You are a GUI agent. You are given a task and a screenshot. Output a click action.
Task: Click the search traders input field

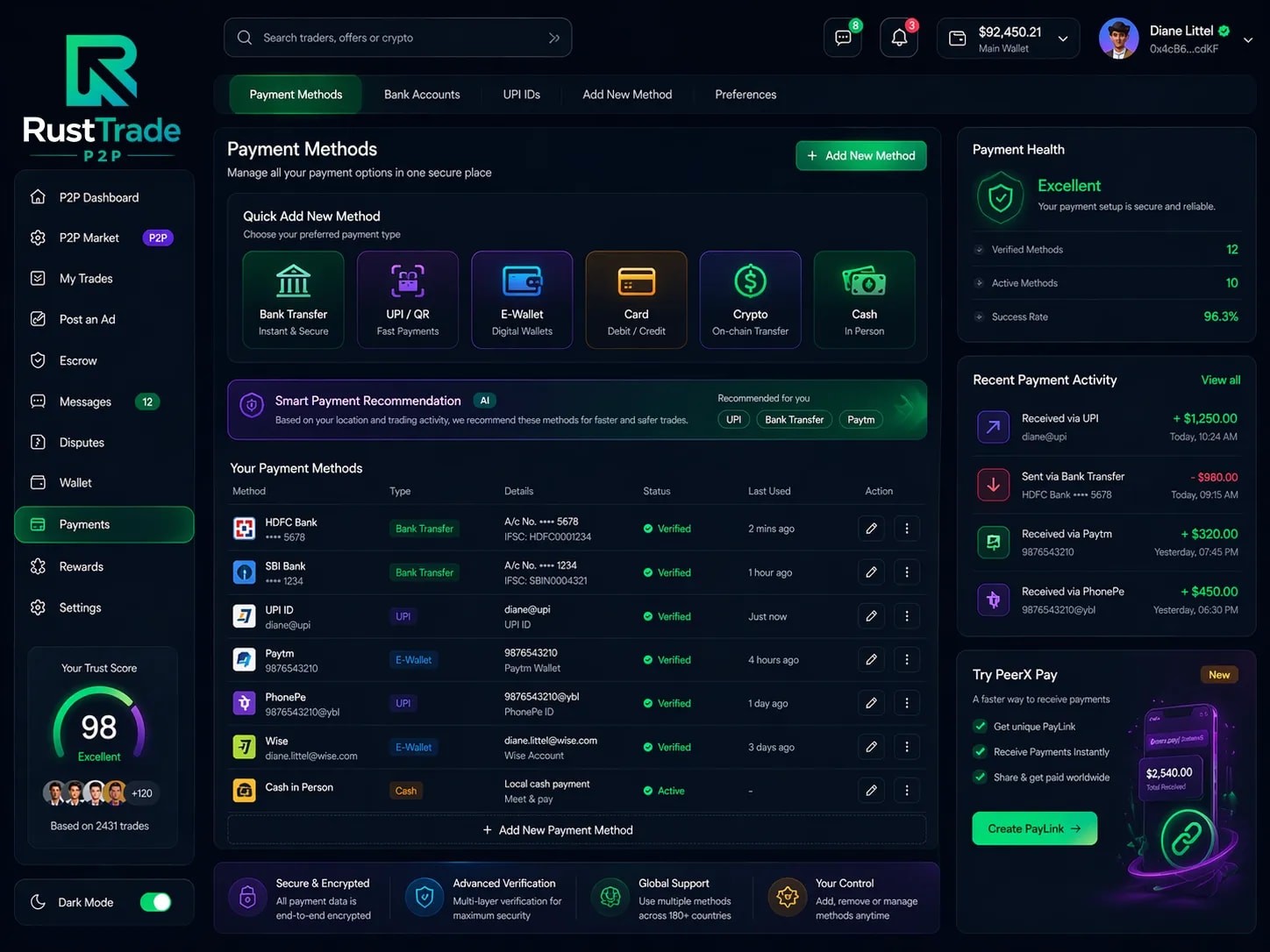[397, 38]
